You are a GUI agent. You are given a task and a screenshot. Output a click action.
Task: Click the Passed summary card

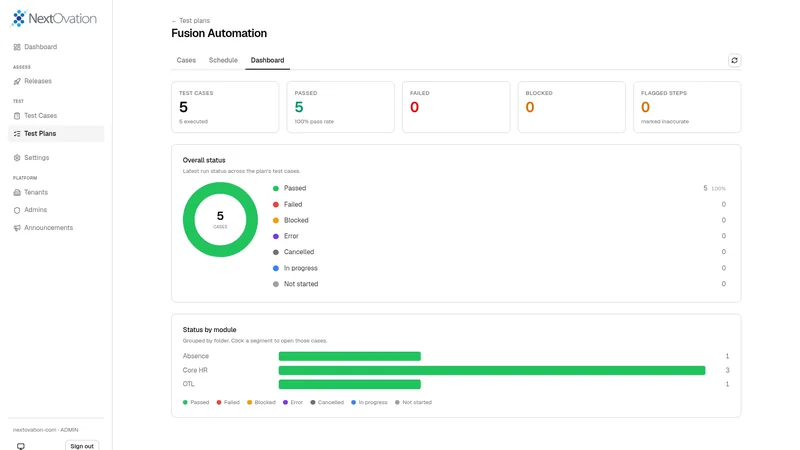[x=340, y=107]
